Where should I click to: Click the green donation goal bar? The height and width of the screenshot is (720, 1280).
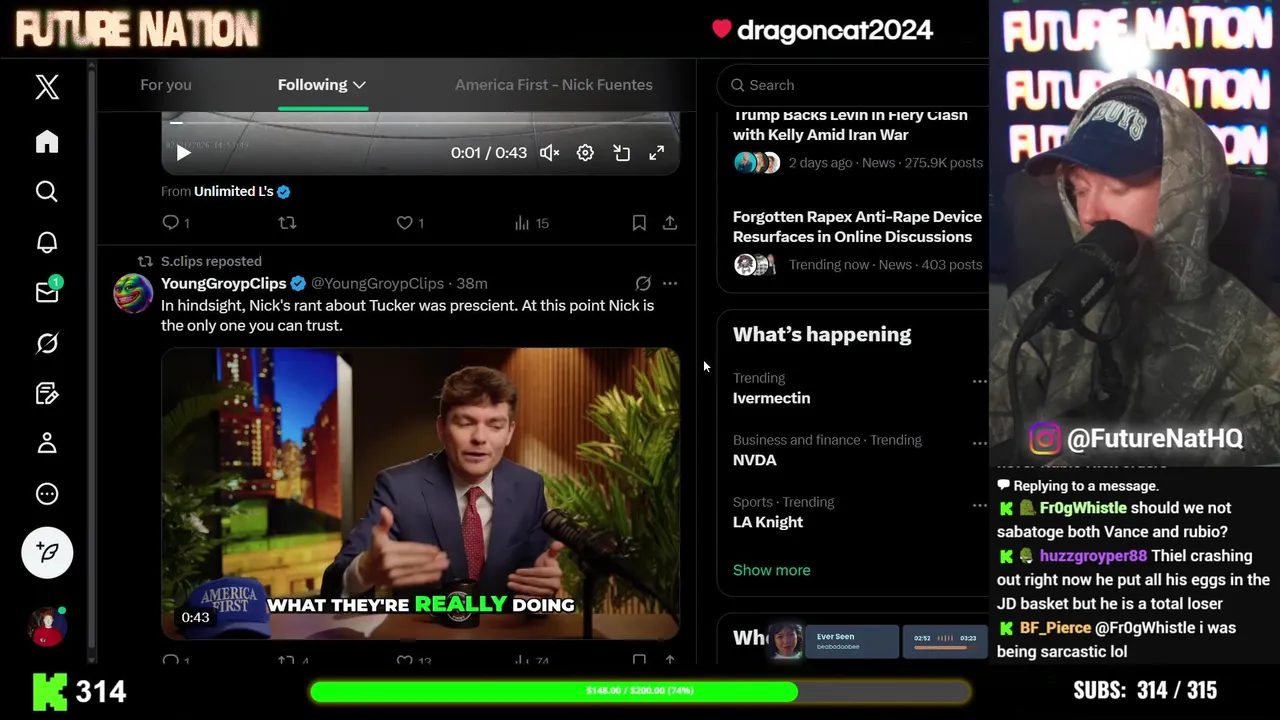640,691
